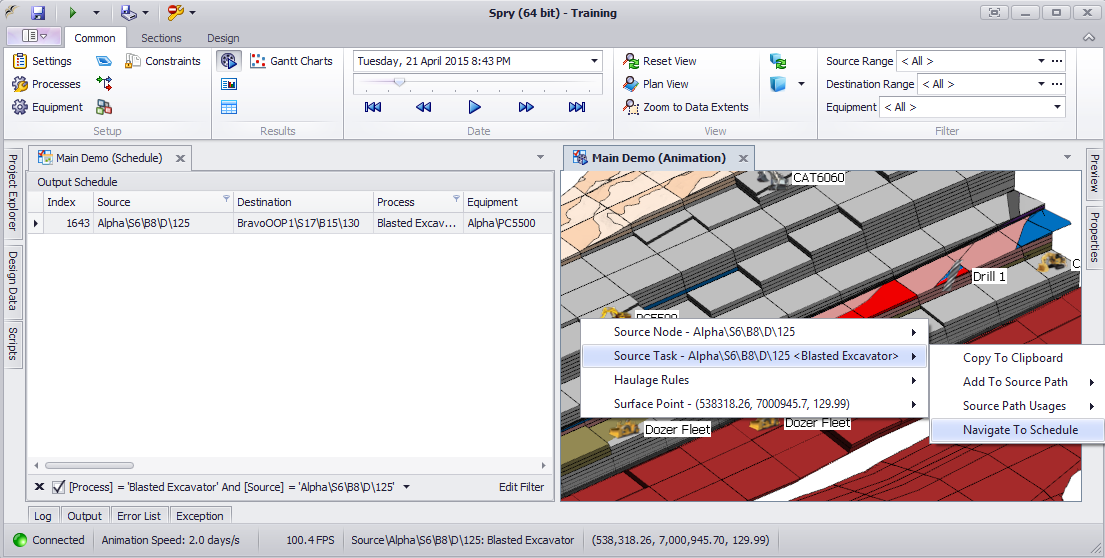The height and width of the screenshot is (558, 1105).
Task: Open Equipment in Setup group
Action: 47,107
